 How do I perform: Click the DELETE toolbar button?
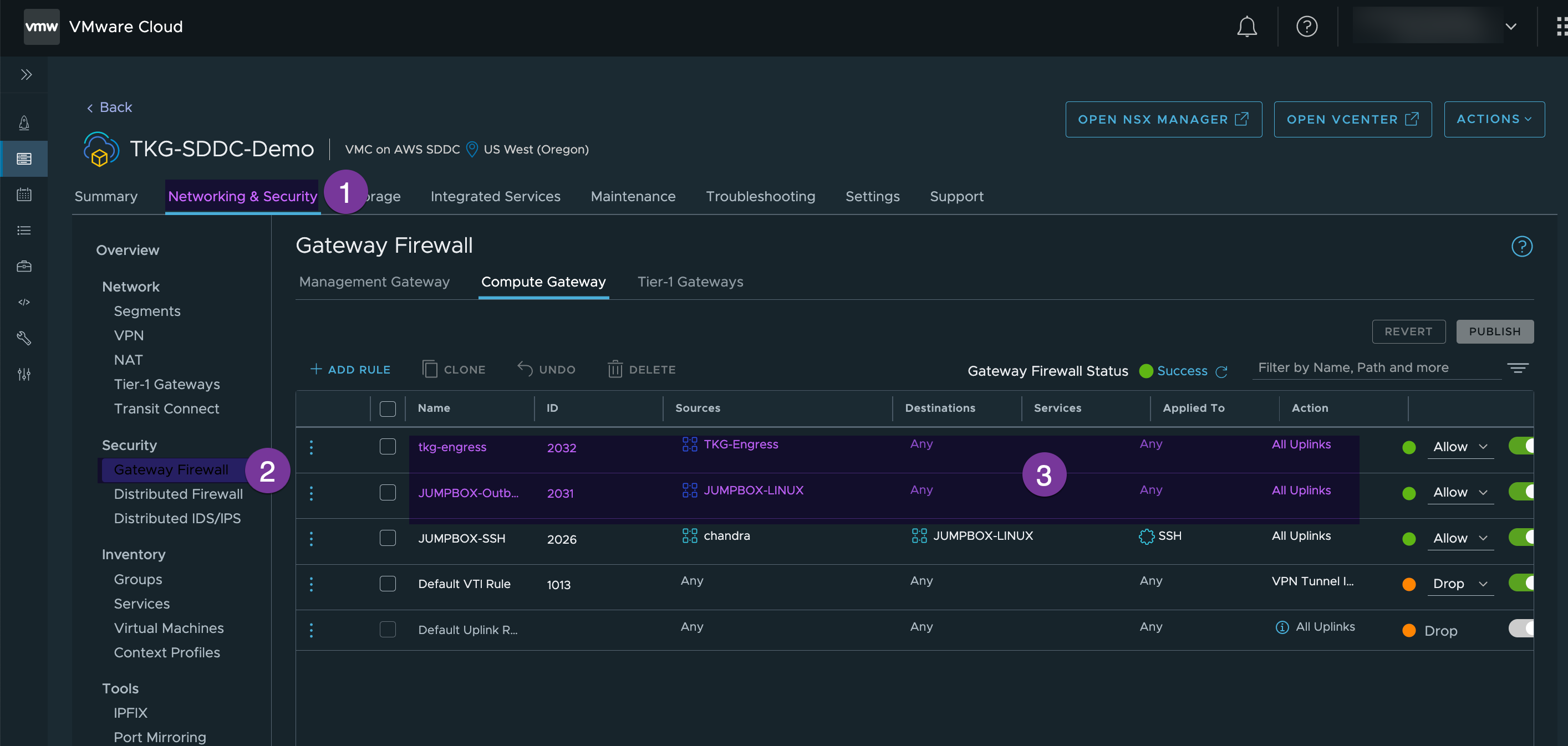(x=641, y=369)
